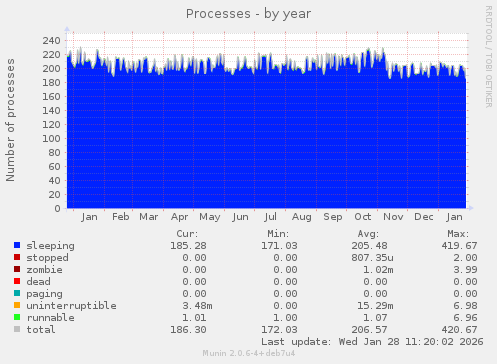The image size is (497, 364).
Task: Select the 'runnable' legend label
Action: pyautogui.click(x=50, y=318)
